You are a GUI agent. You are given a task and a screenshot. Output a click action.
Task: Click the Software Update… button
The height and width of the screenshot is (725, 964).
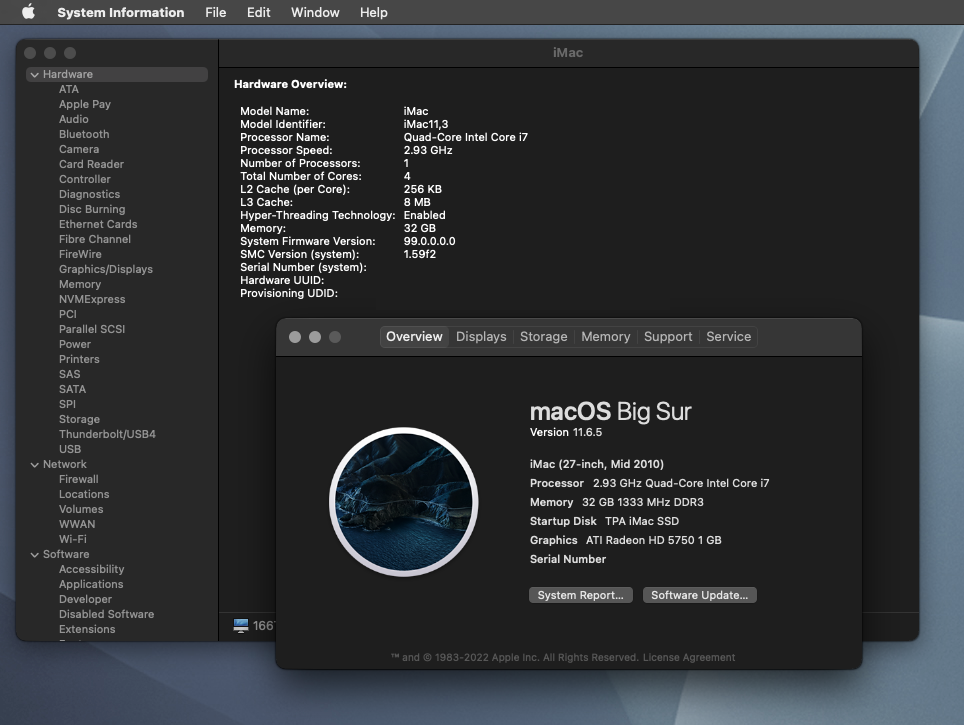[x=700, y=595]
